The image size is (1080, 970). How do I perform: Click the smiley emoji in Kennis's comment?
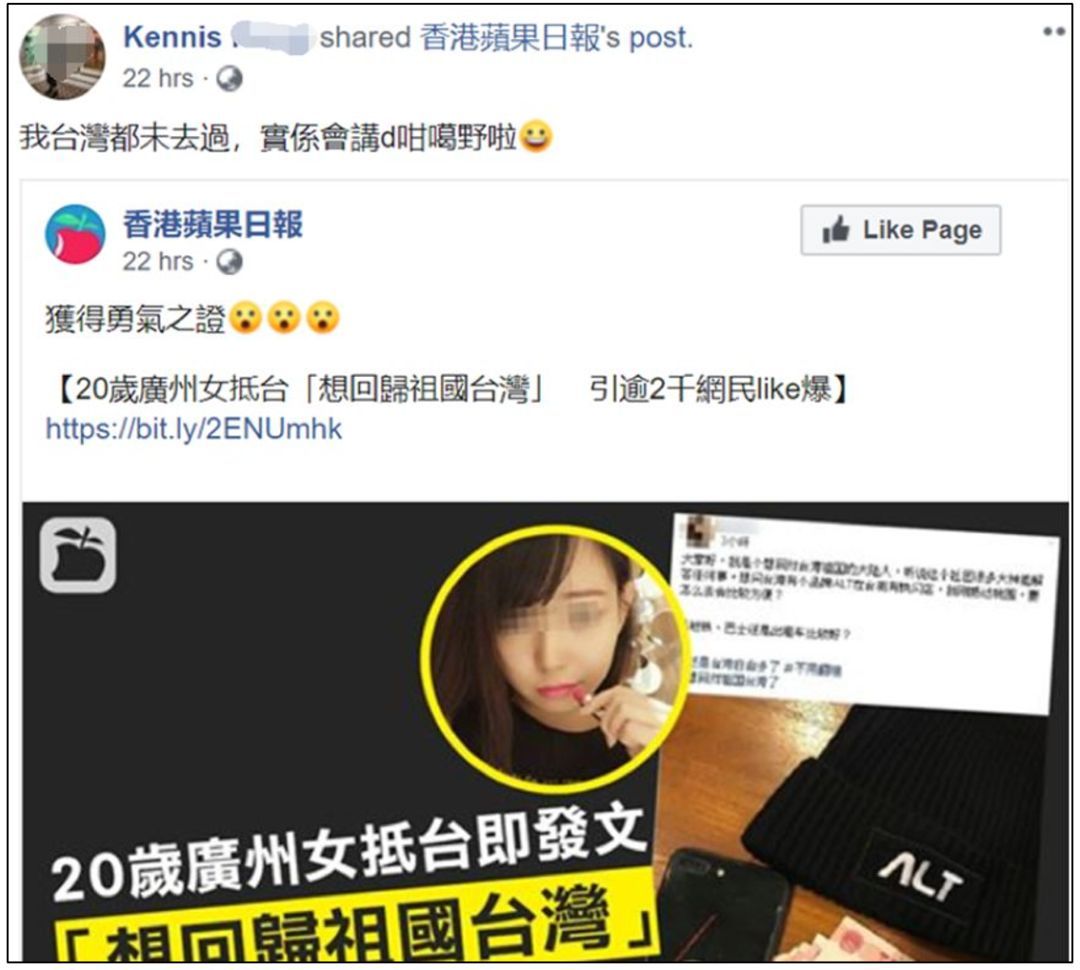pos(536,136)
